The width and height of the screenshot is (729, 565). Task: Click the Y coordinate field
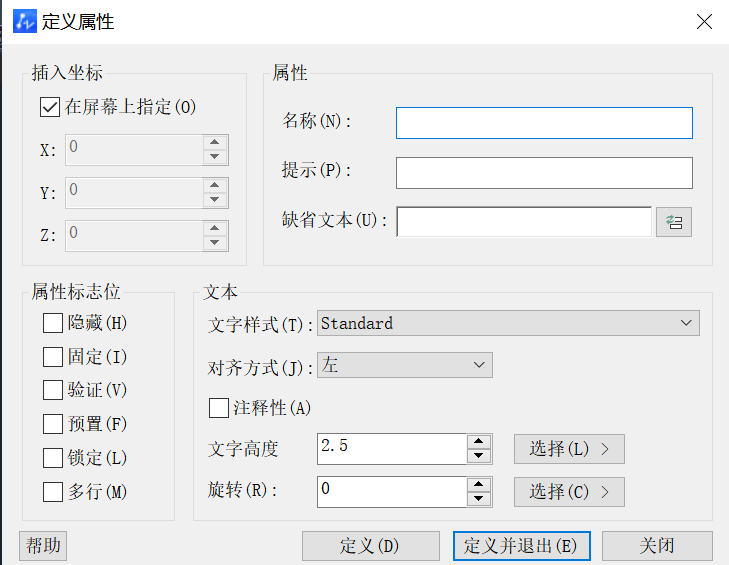pos(134,193)
